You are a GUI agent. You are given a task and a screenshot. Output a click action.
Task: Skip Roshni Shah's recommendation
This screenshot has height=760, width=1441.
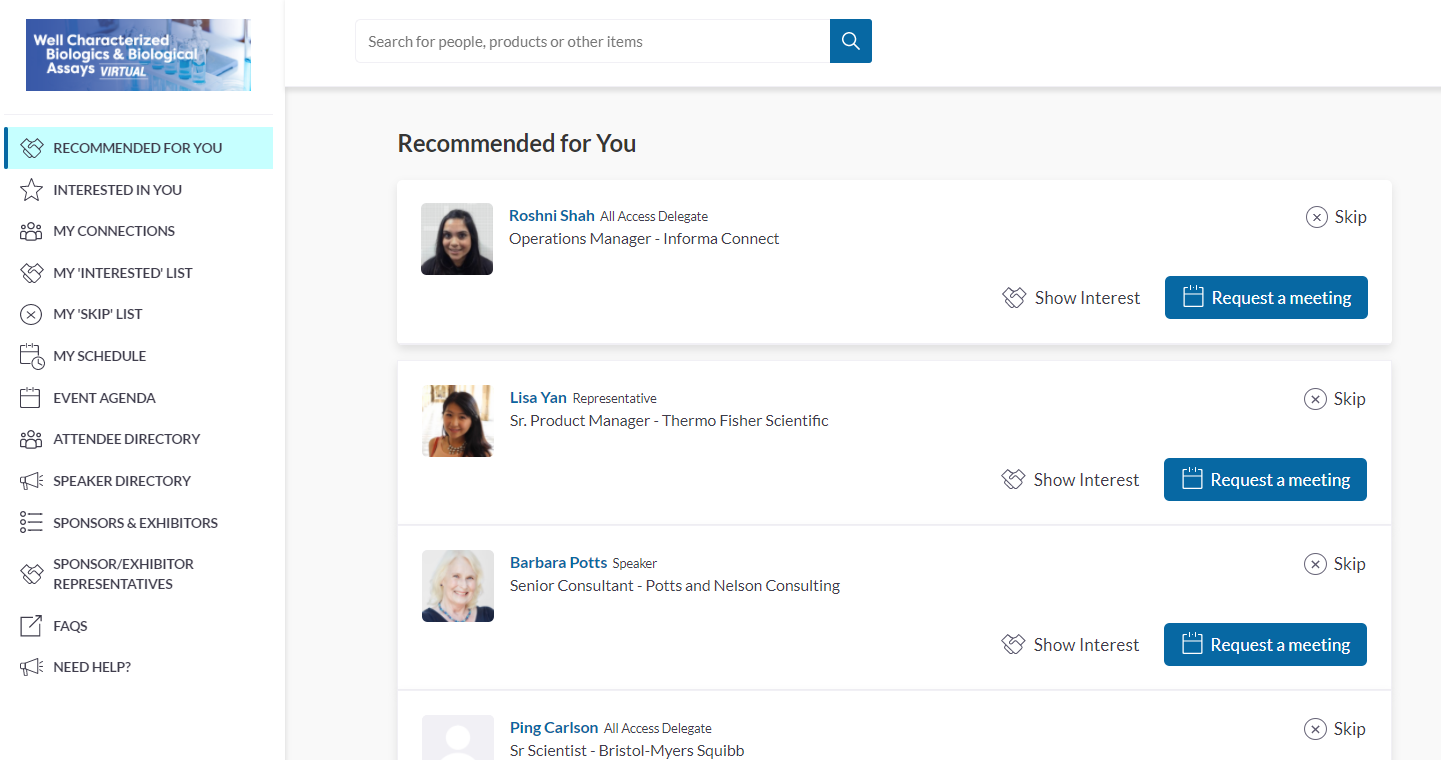click(1336, 217)
